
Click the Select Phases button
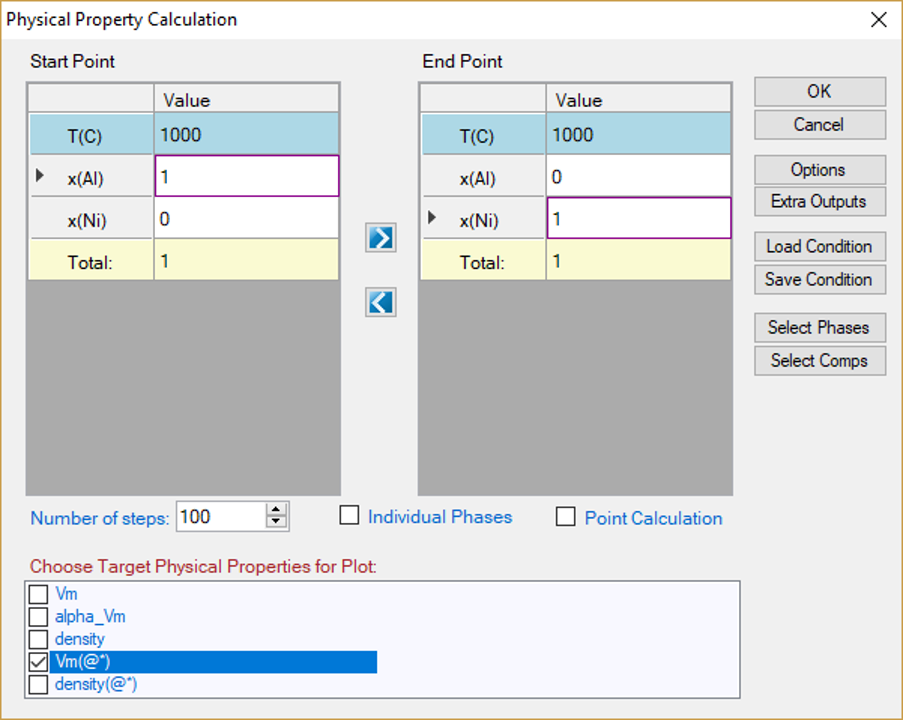click(819, 328)
